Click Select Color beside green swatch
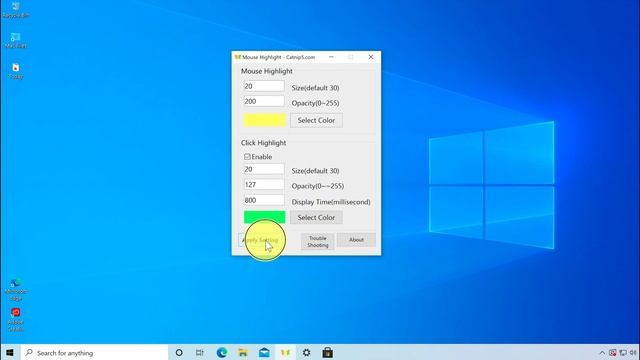This screenshot has height=360, width=640. point(316,218)
